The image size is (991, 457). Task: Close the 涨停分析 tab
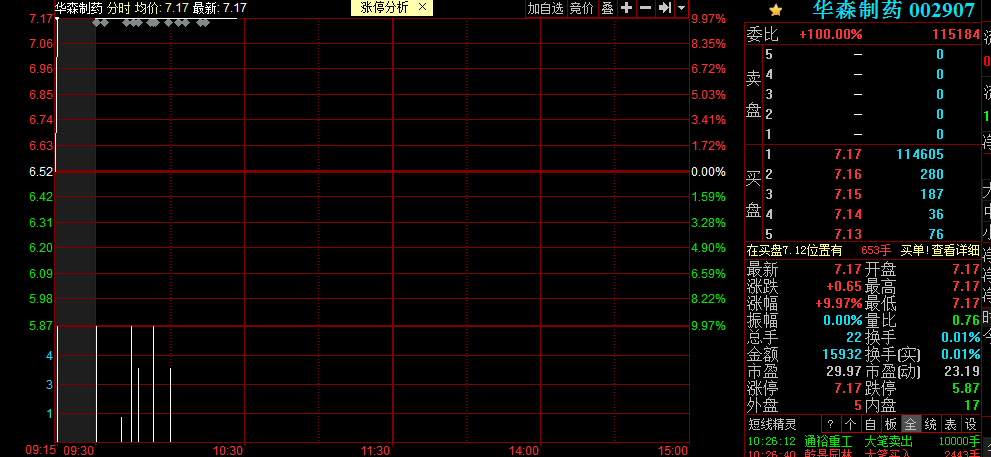click(x=423, y=8)
